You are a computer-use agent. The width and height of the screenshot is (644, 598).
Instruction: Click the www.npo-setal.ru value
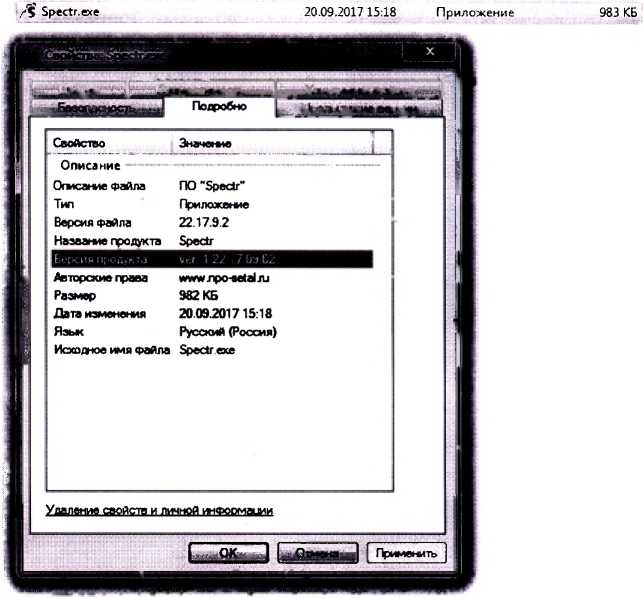pos(224,278)
